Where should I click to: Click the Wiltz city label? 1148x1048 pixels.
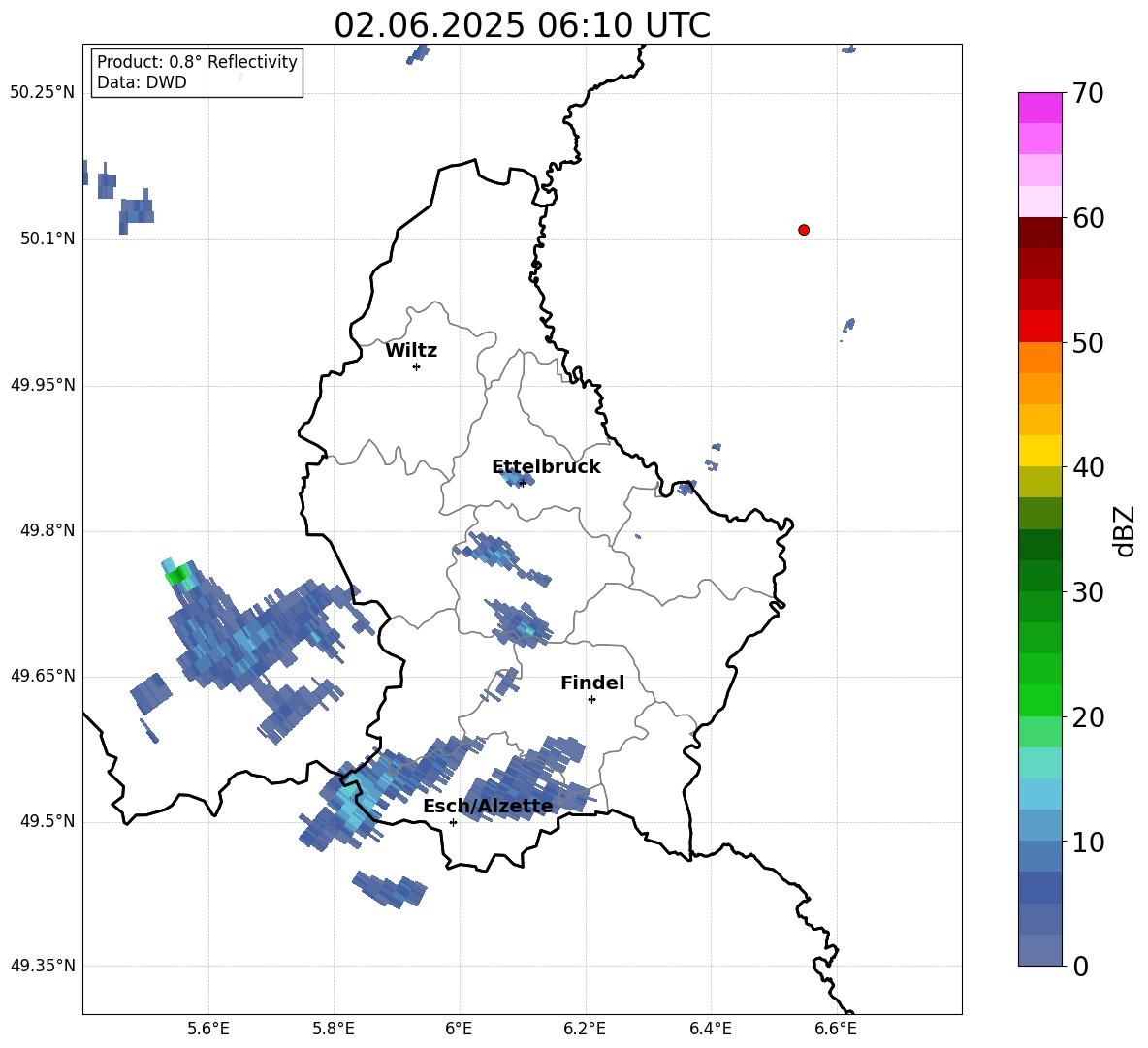(x=411, y=351)
